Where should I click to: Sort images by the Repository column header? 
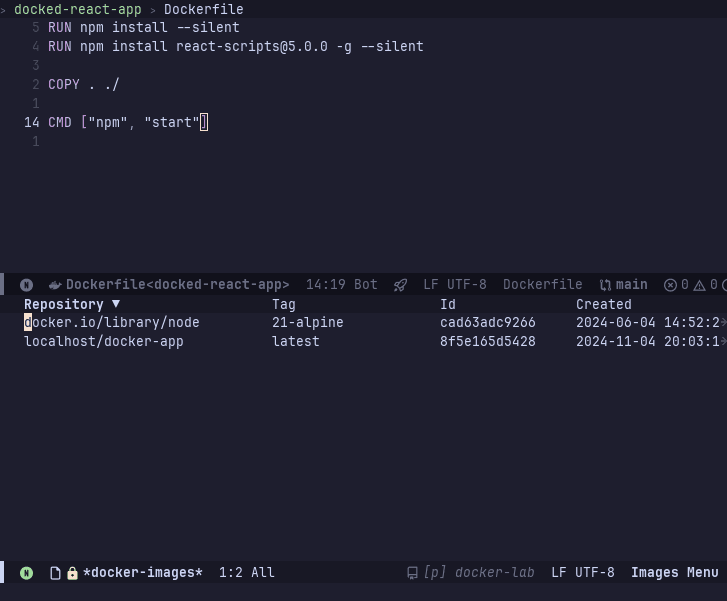64,304
